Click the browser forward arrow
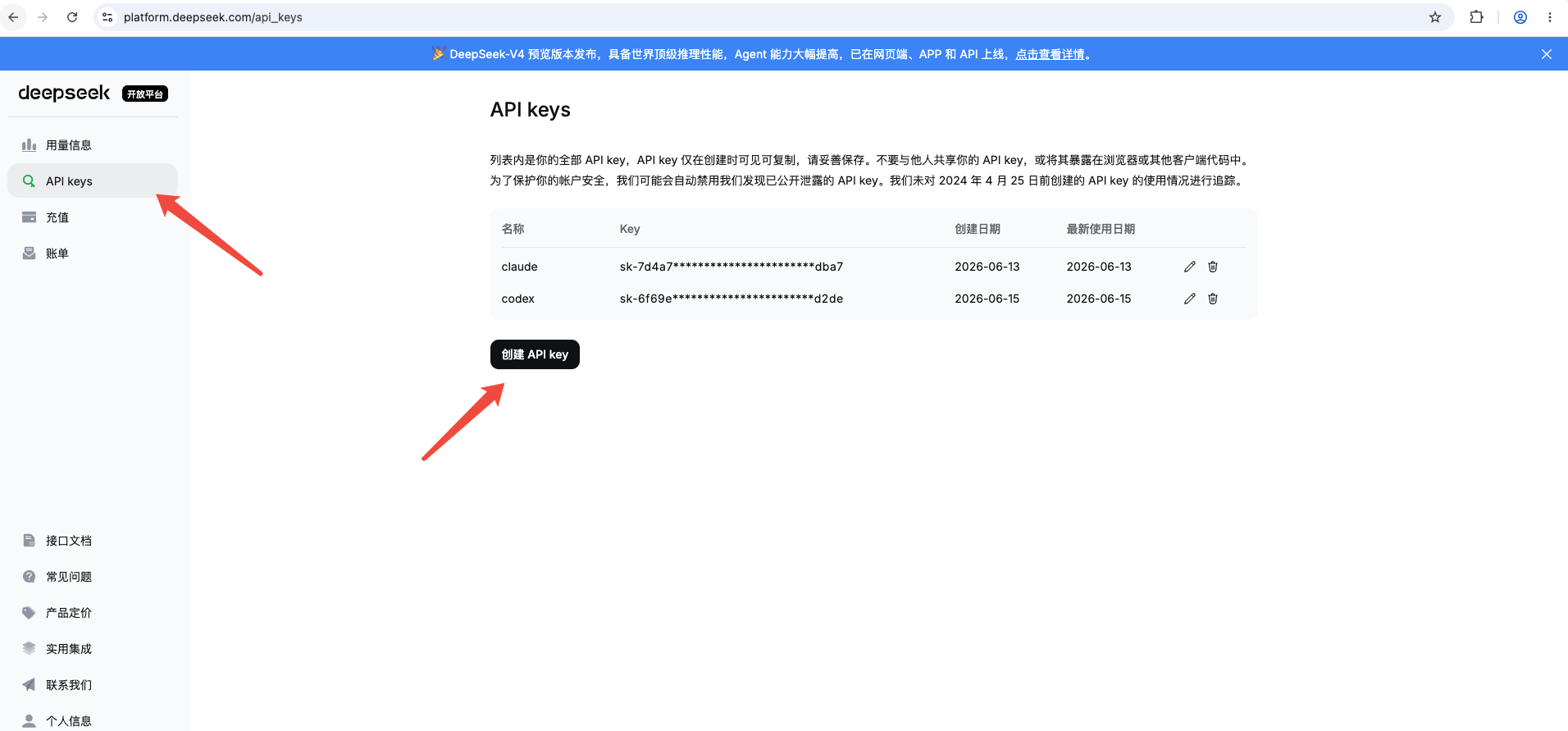The image size is (1568, 731). click(43, 17)
